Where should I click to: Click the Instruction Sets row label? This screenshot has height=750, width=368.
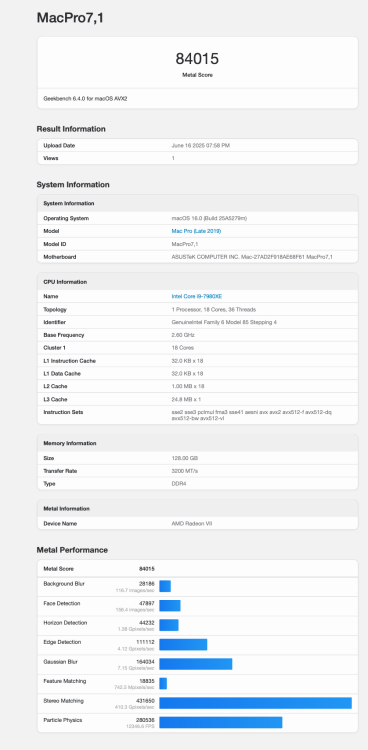point(63,412)
